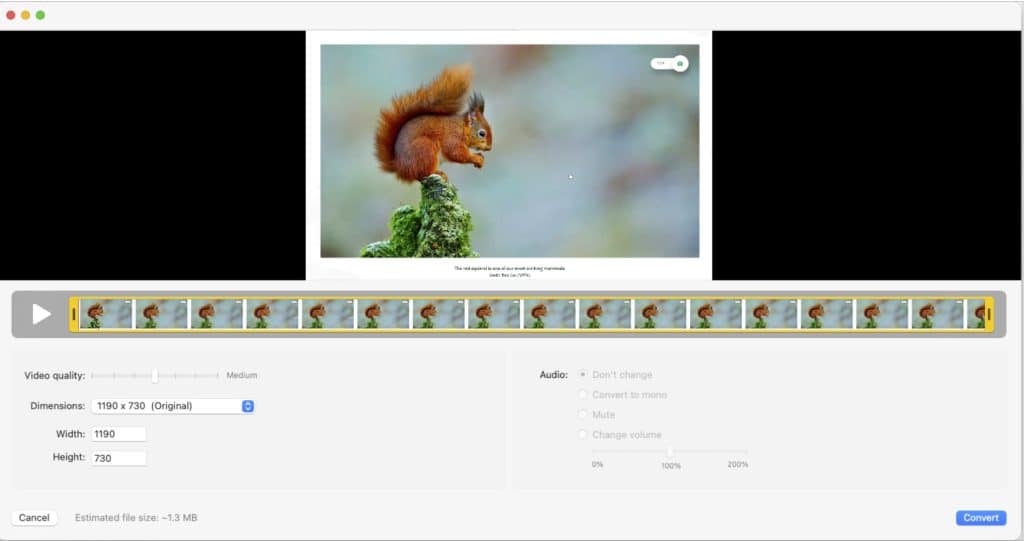
Task: Select the Don't change audio option
Action: (x=583, y=374)
